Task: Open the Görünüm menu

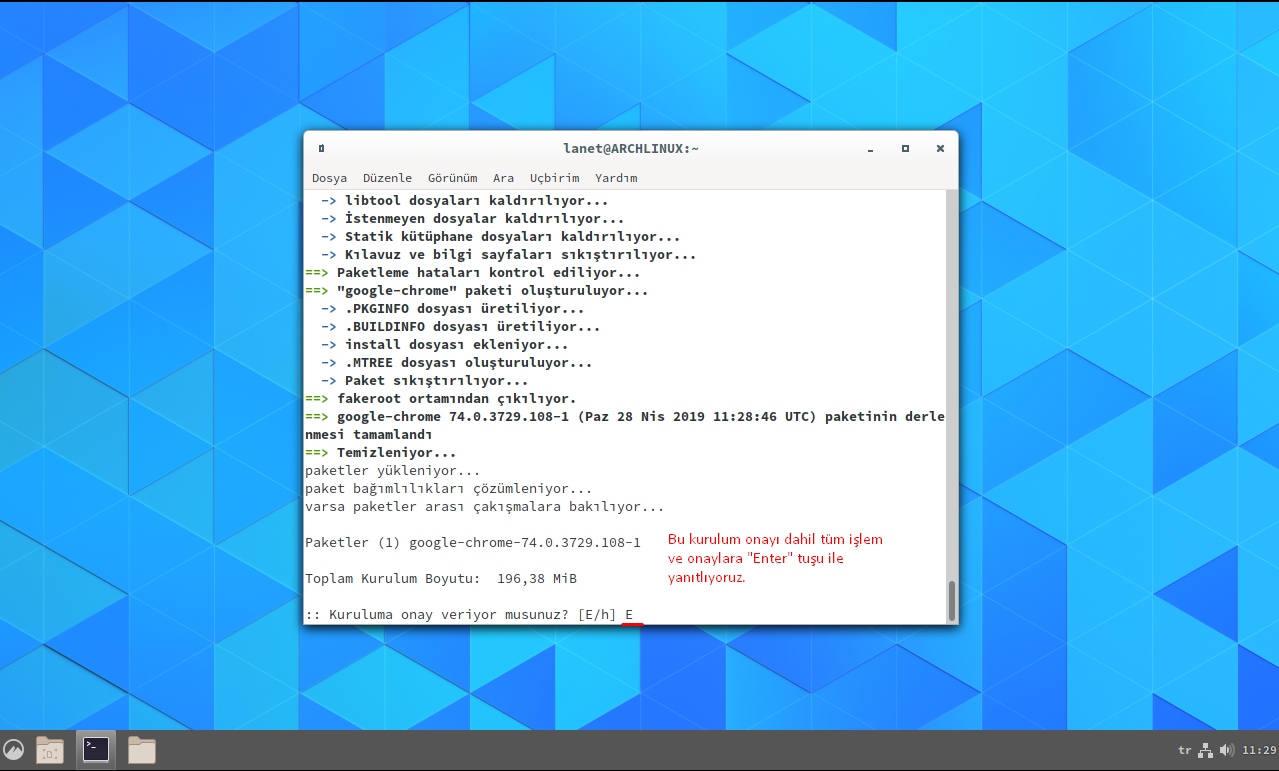Action: tap(452, 178)
